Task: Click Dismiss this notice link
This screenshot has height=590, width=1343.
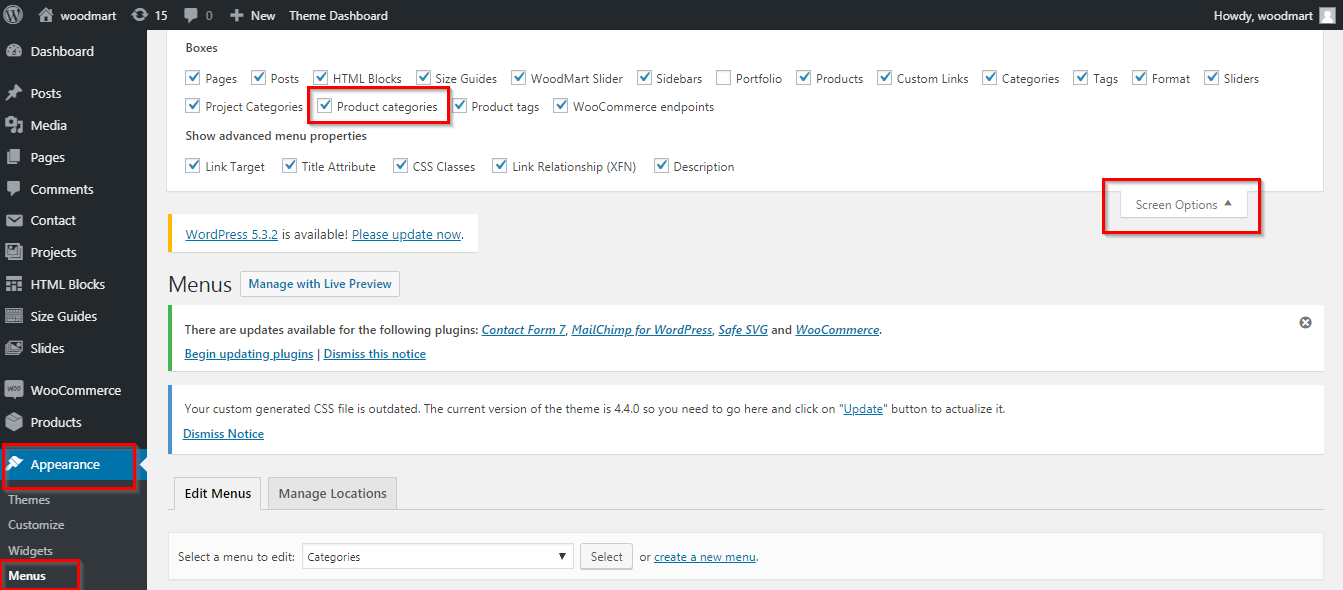Action: (x=375, y=354)
